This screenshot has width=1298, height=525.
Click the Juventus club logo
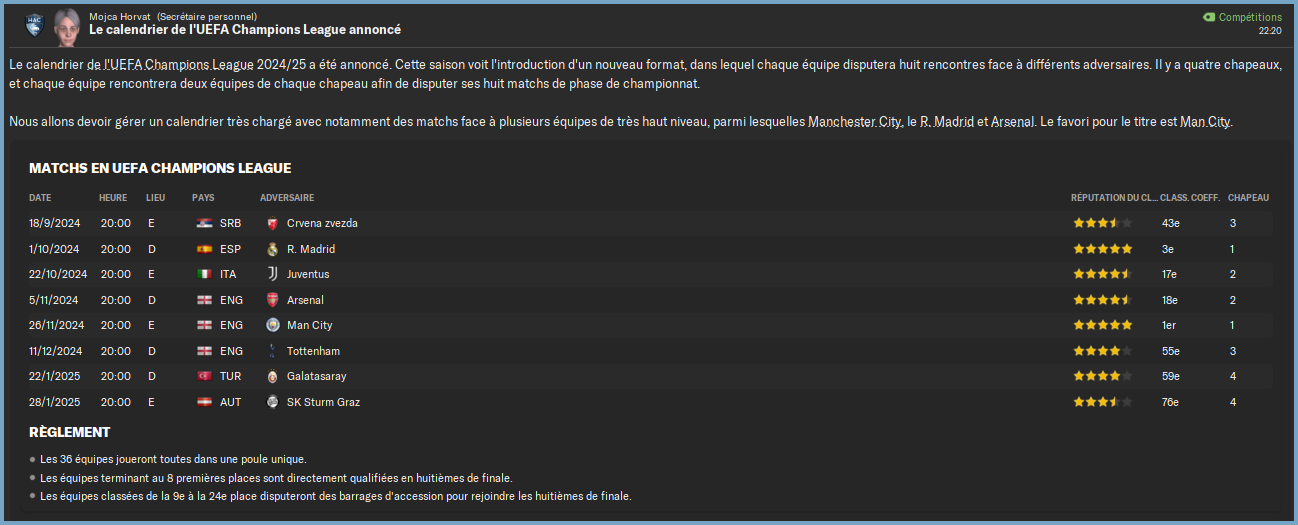click(272, 274)
